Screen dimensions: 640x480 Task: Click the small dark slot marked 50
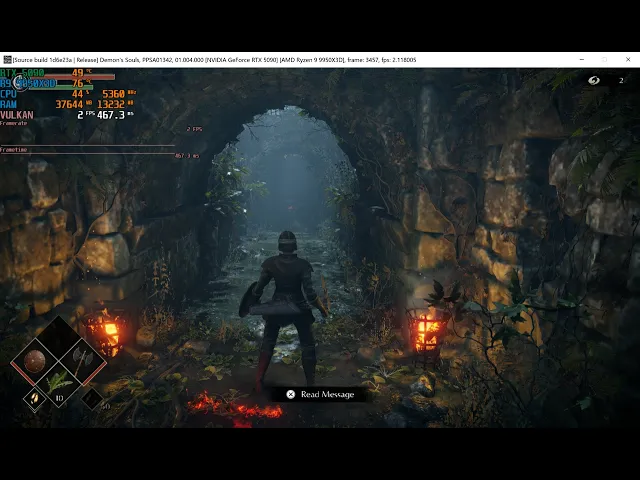(x=92, y=399)
